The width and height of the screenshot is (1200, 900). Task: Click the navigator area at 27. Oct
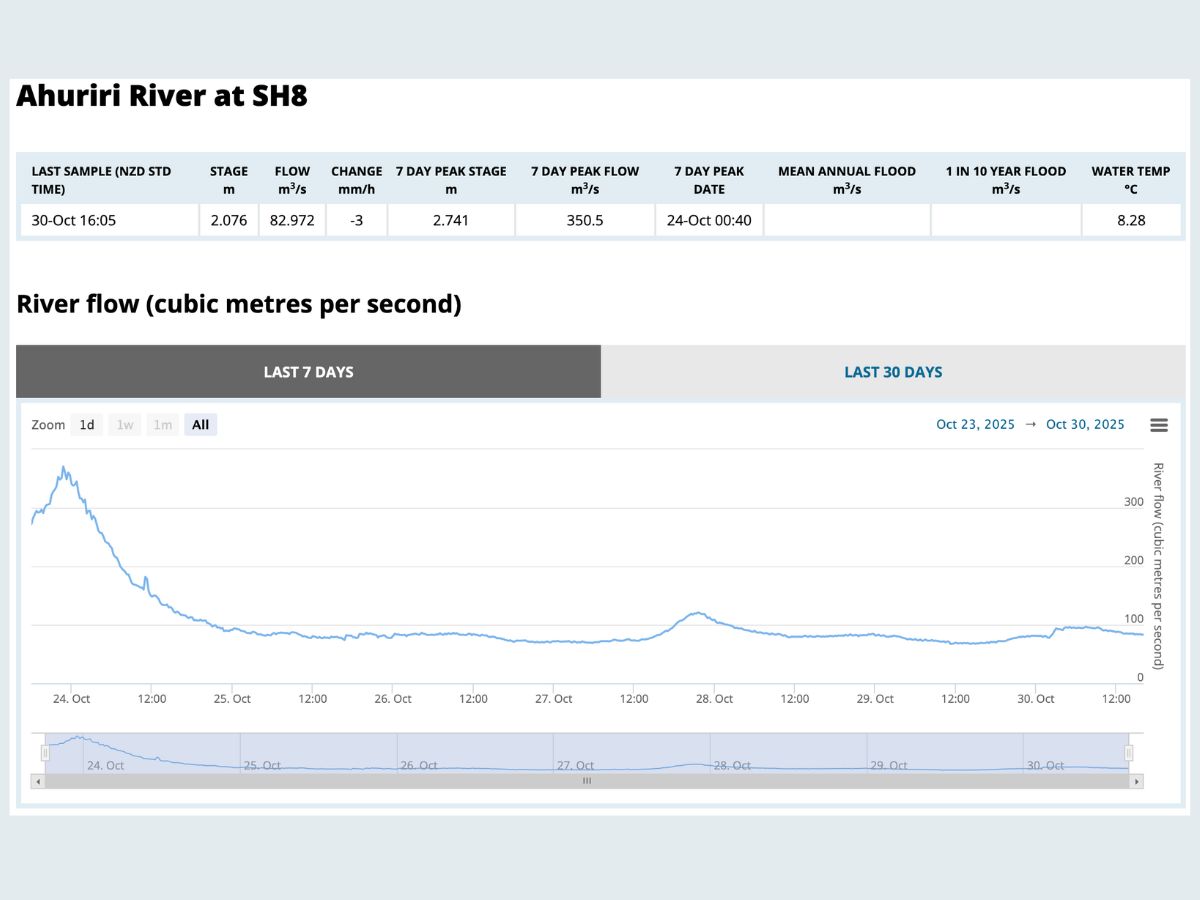tap(575, 765)
